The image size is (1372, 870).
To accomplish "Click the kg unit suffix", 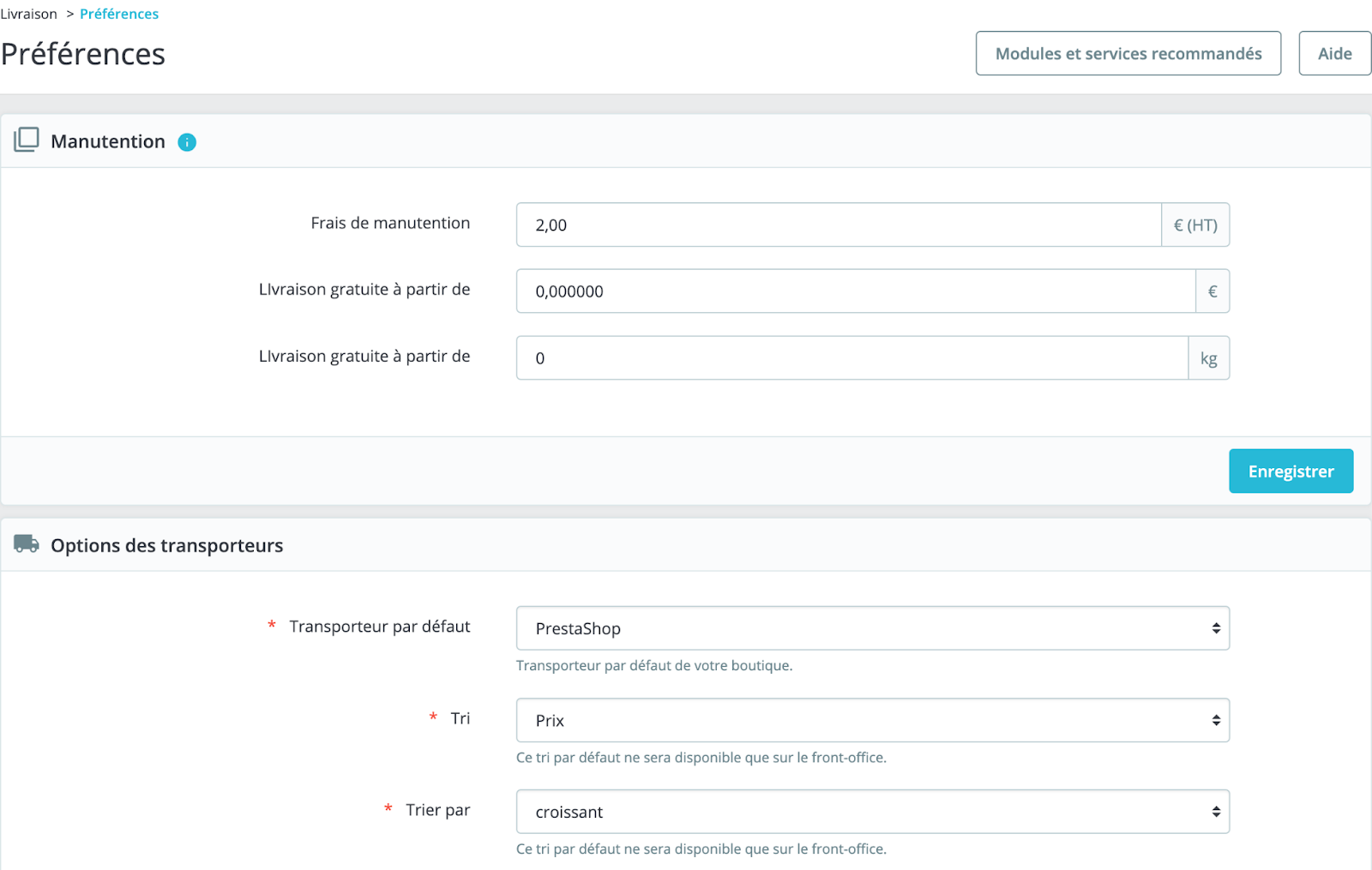I will pos(1209,358).
